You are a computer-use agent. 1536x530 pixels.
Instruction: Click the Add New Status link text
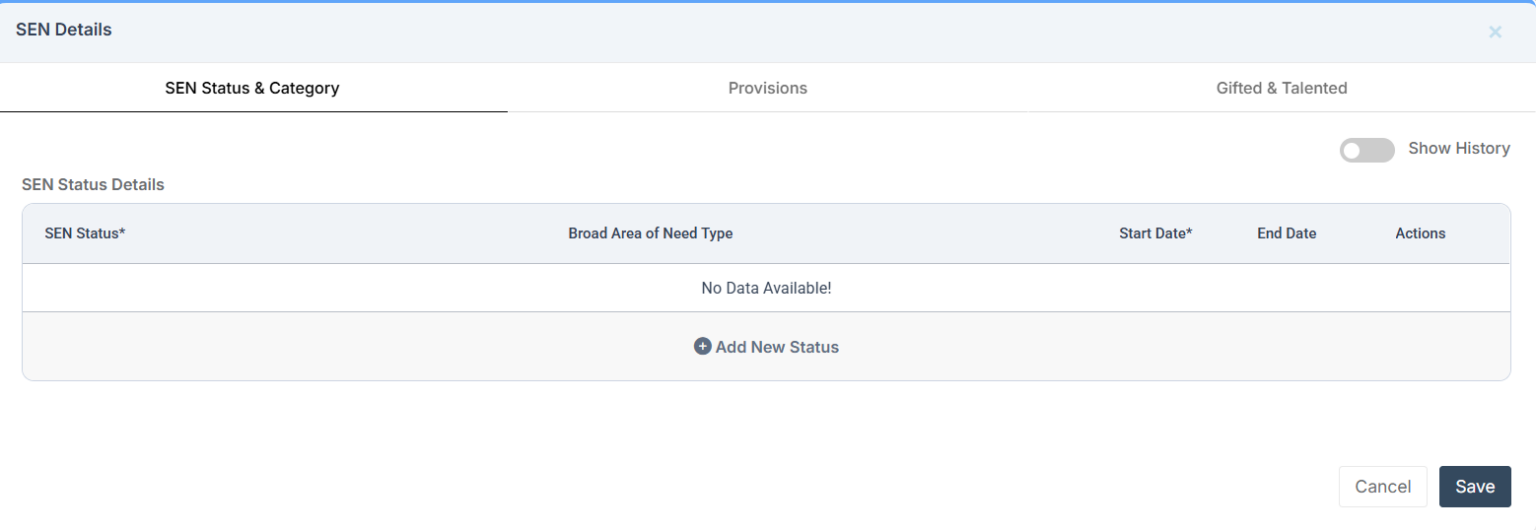coord(777,347)
